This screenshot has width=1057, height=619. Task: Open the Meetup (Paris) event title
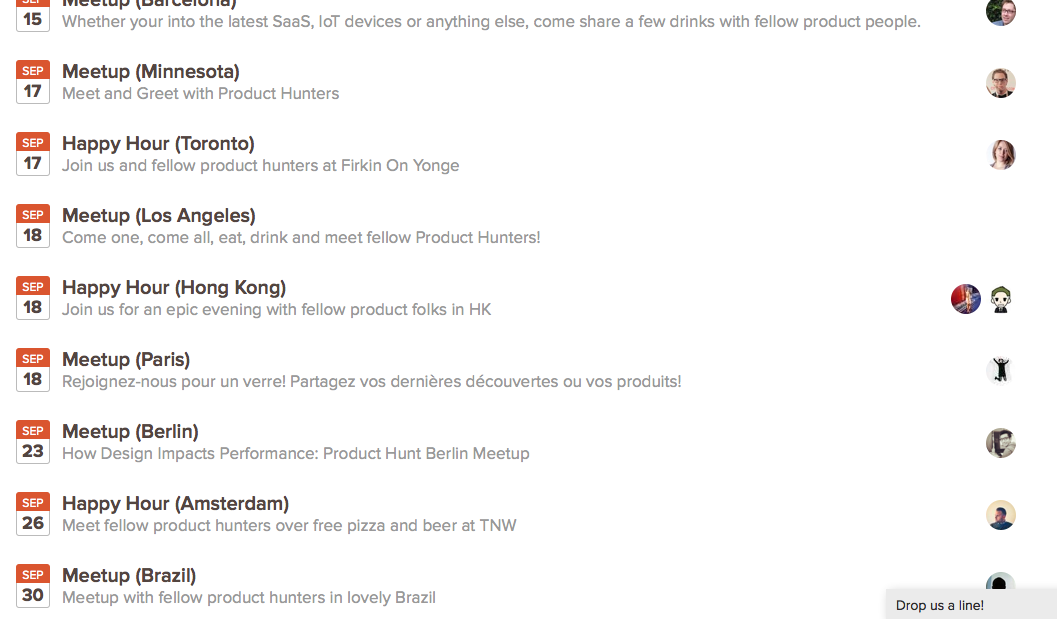coord(126,359)
